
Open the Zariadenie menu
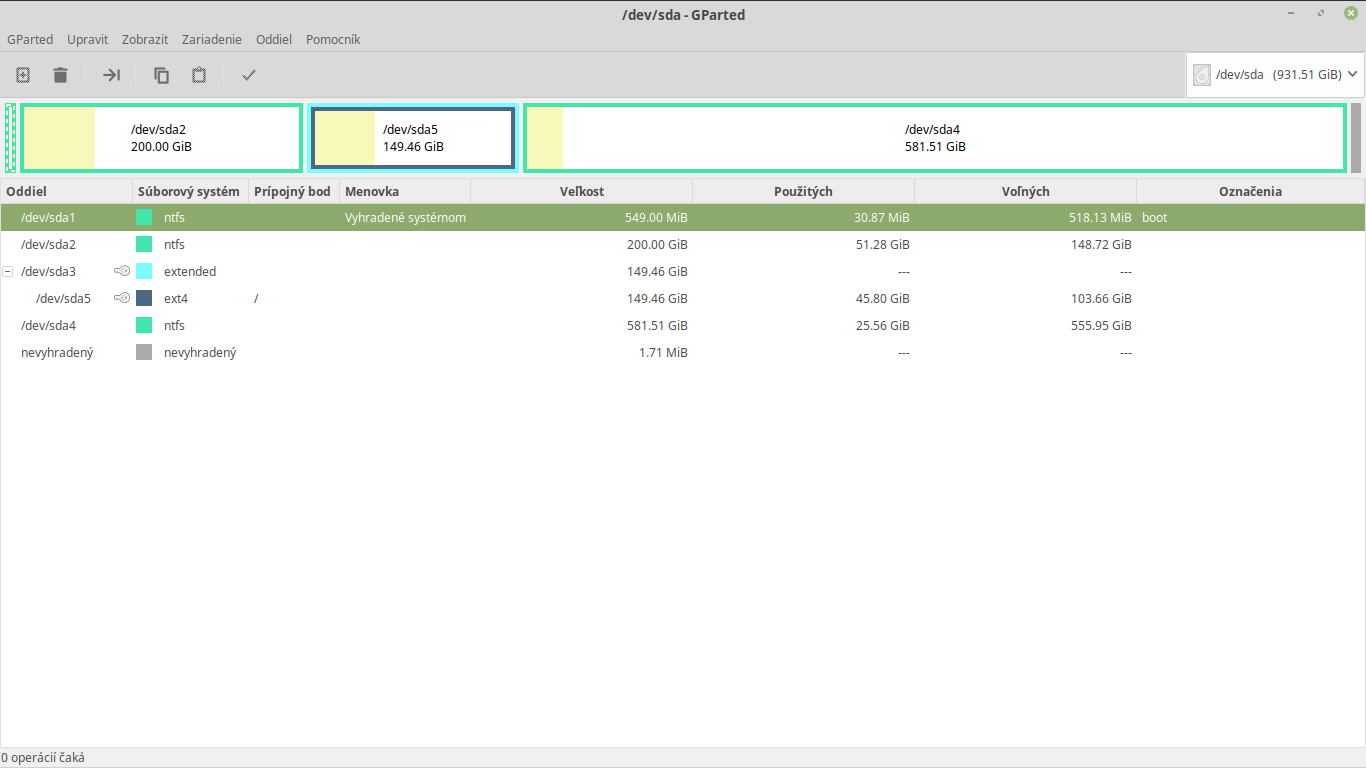pos(211,40)
